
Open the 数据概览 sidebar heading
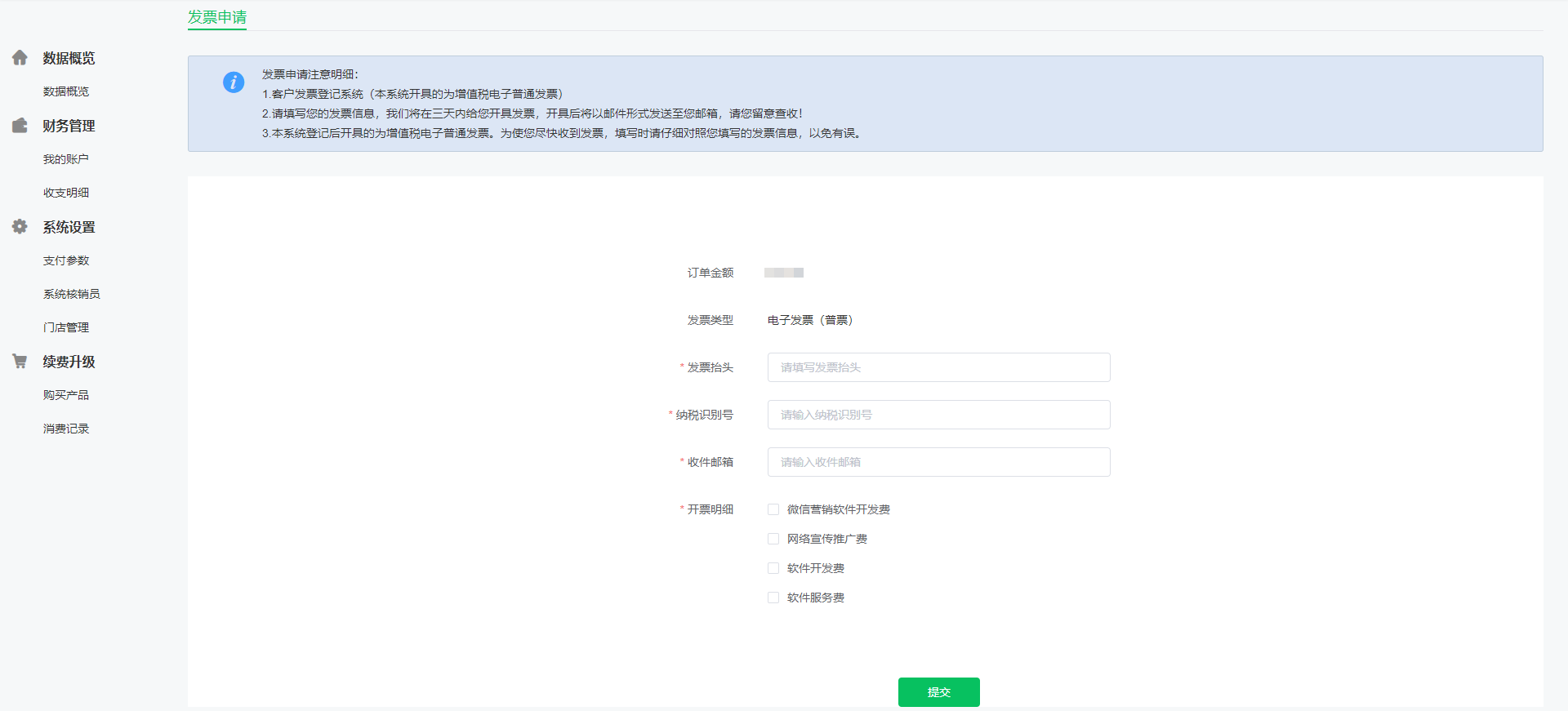click(69, 58)
